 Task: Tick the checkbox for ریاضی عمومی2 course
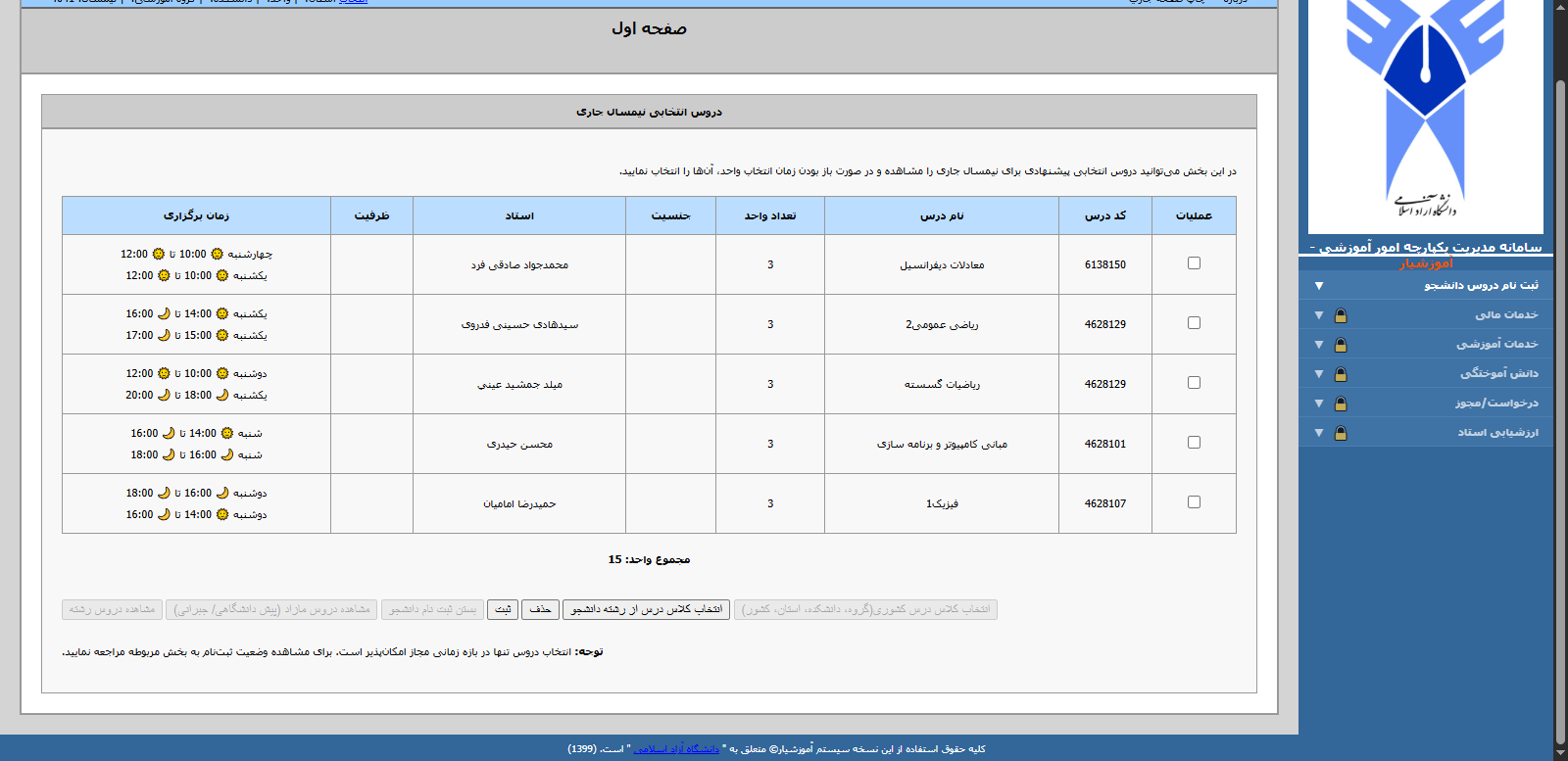(1194, 322)
